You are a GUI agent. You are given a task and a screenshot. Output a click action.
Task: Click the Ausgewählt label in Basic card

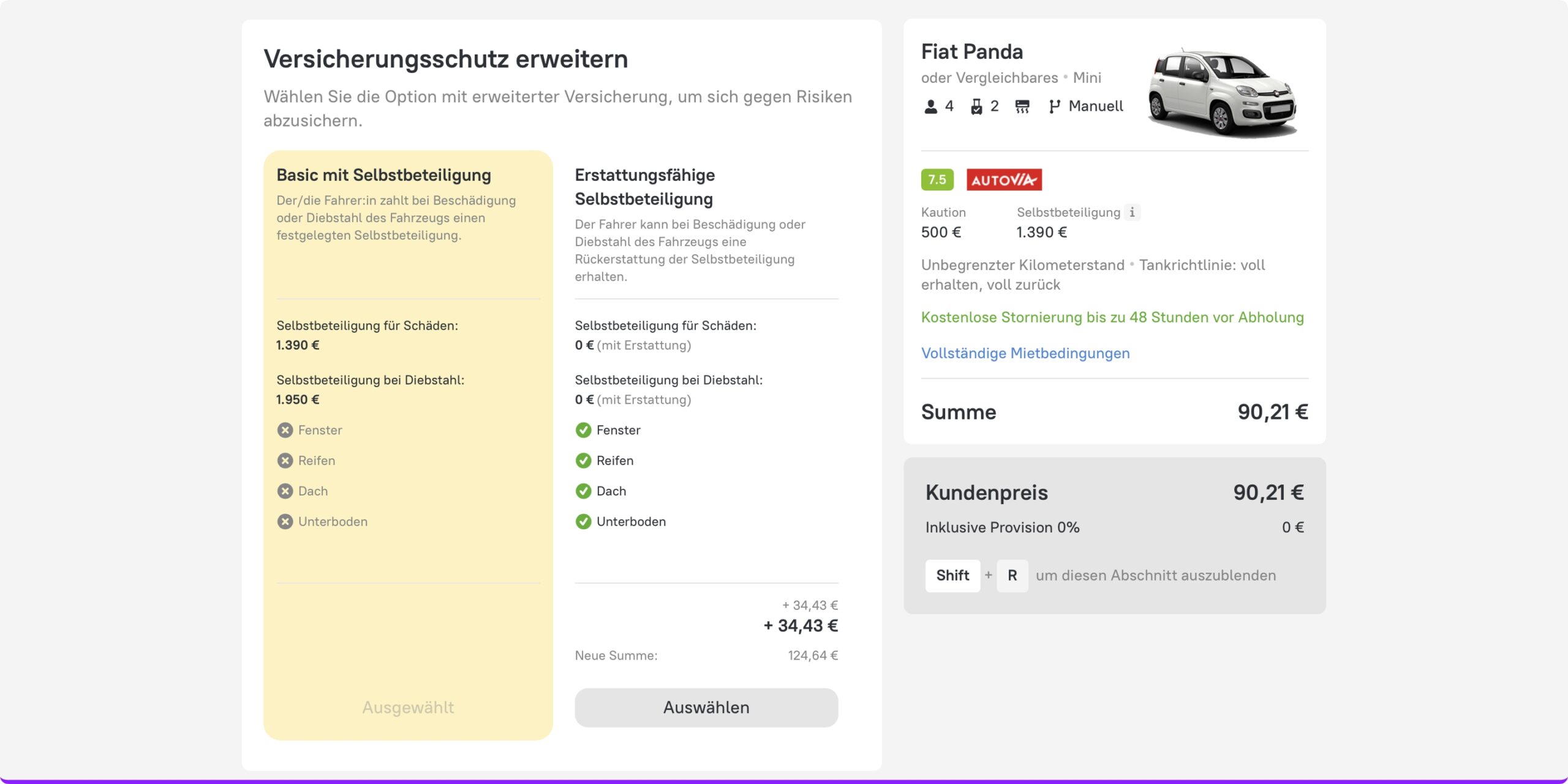pyautogui.click(x=408, y=707)
